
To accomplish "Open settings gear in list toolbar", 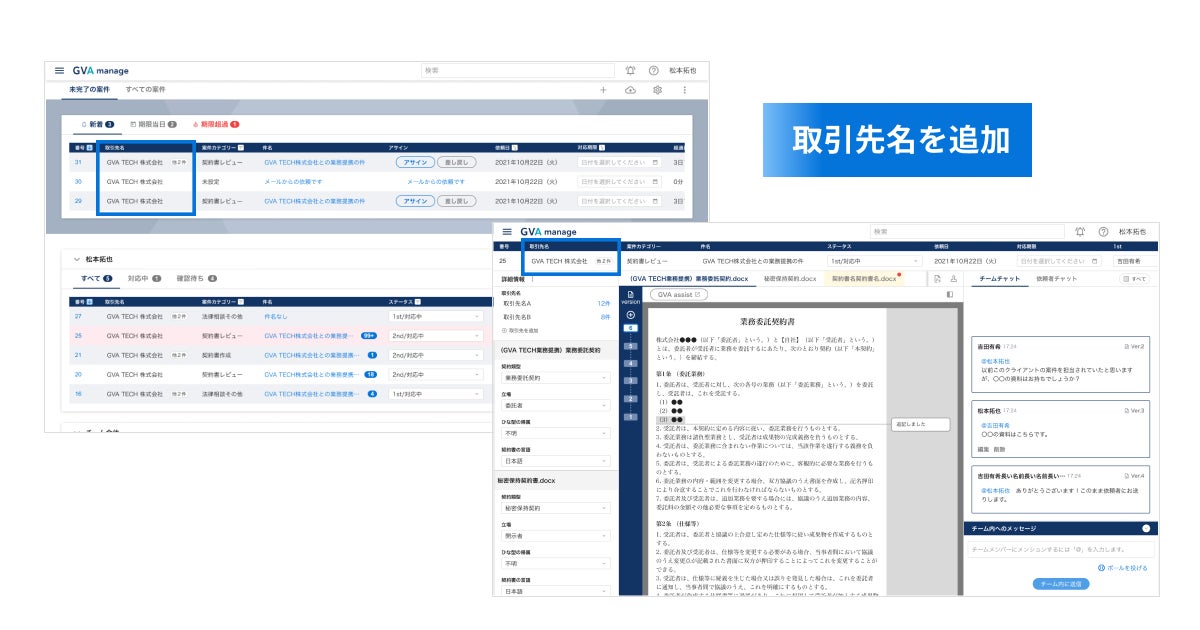I will pos(657,90).
